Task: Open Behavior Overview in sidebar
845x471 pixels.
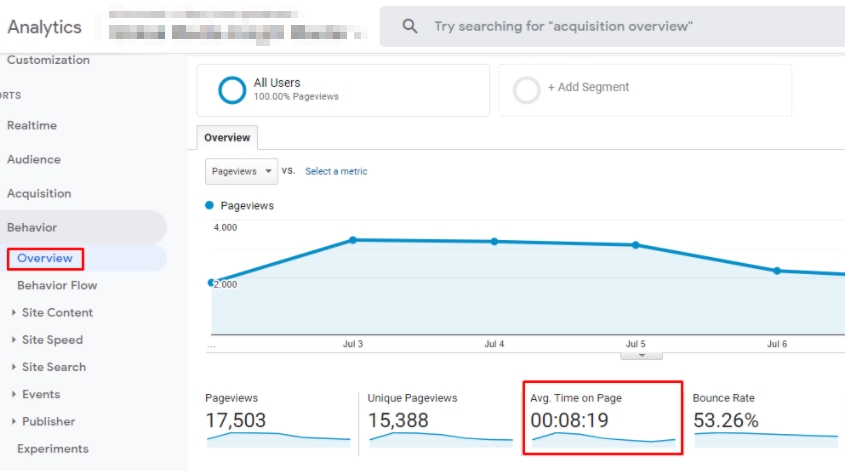Action: [45, 258]
